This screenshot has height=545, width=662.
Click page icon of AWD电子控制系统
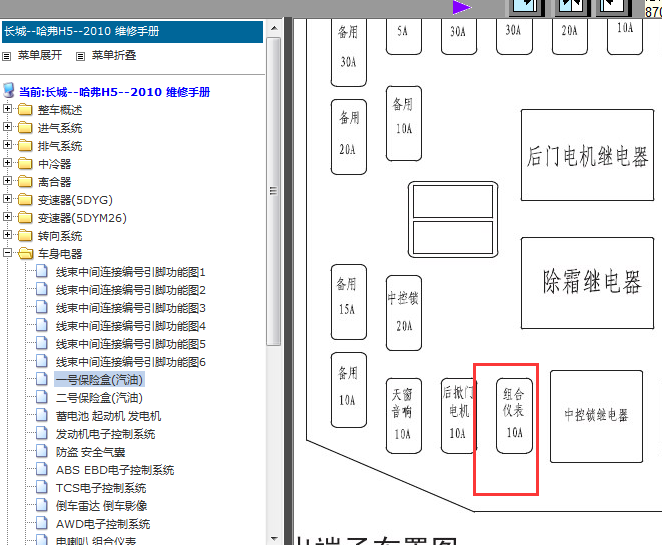(x=41, y=523)
